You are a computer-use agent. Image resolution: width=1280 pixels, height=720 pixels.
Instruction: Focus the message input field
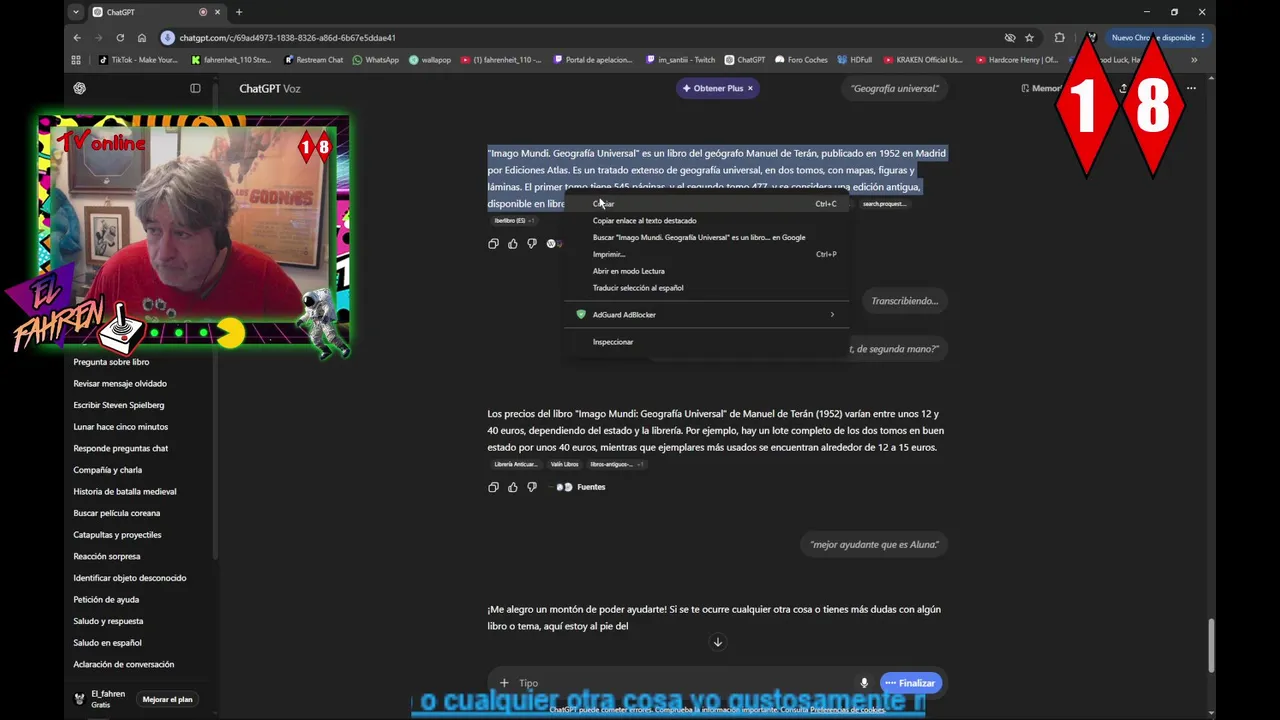tap(685, 683)
